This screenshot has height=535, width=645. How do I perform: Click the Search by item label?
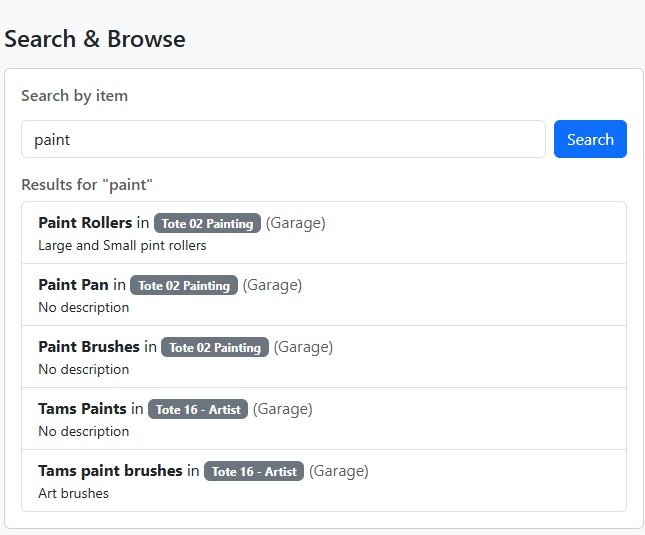(x=74, y=96)
